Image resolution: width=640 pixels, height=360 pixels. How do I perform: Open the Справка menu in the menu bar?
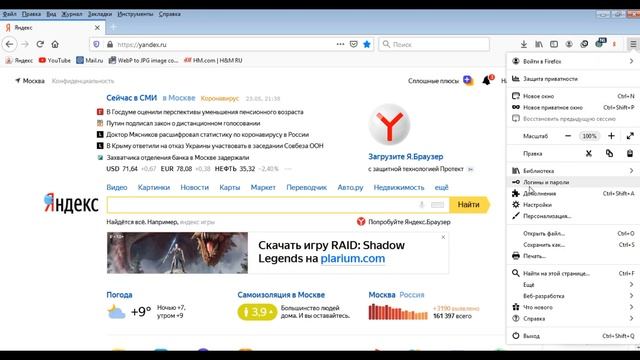tap(169, 14)
